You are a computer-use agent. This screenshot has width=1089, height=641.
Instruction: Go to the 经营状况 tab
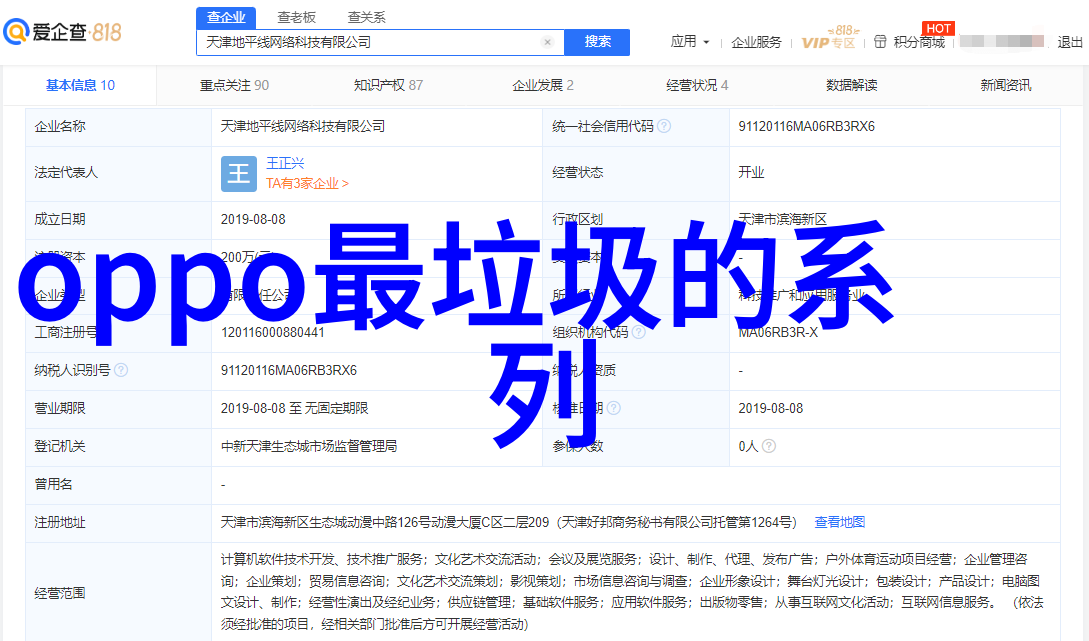pos(697,85)
